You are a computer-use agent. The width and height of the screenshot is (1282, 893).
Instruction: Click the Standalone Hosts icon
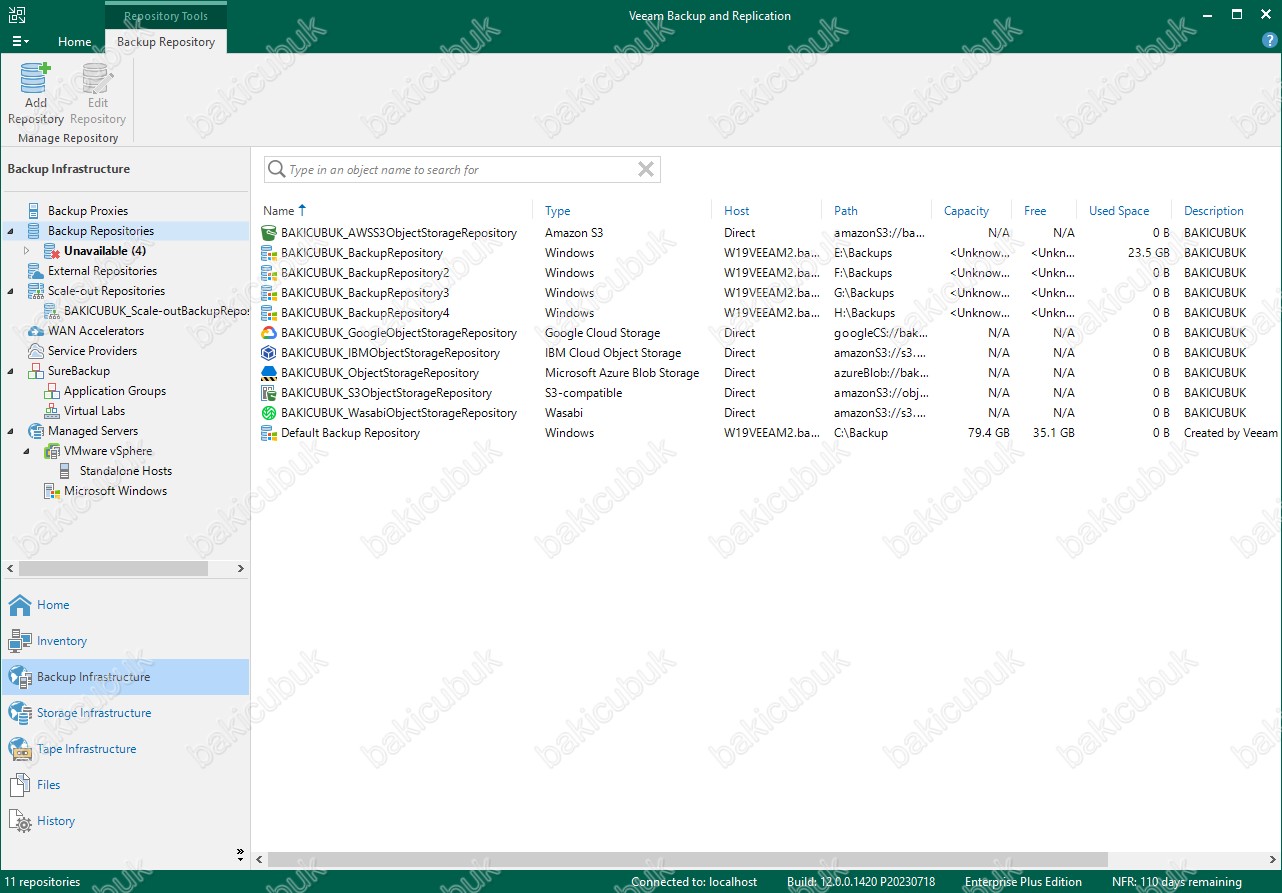[66, 471]
